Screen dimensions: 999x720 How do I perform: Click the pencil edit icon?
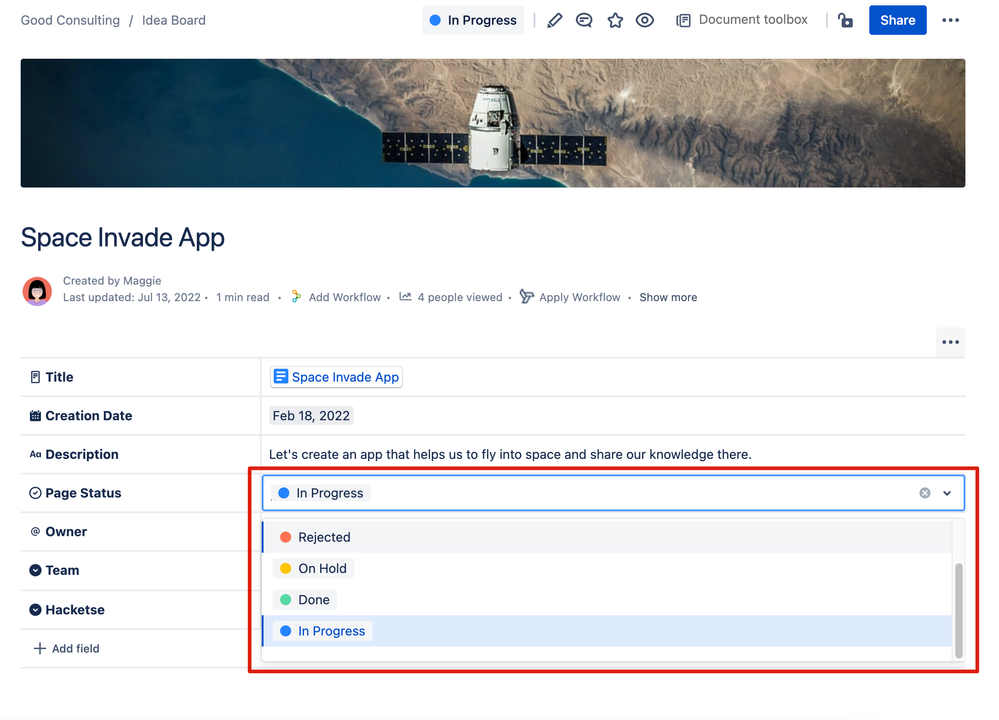554,20
